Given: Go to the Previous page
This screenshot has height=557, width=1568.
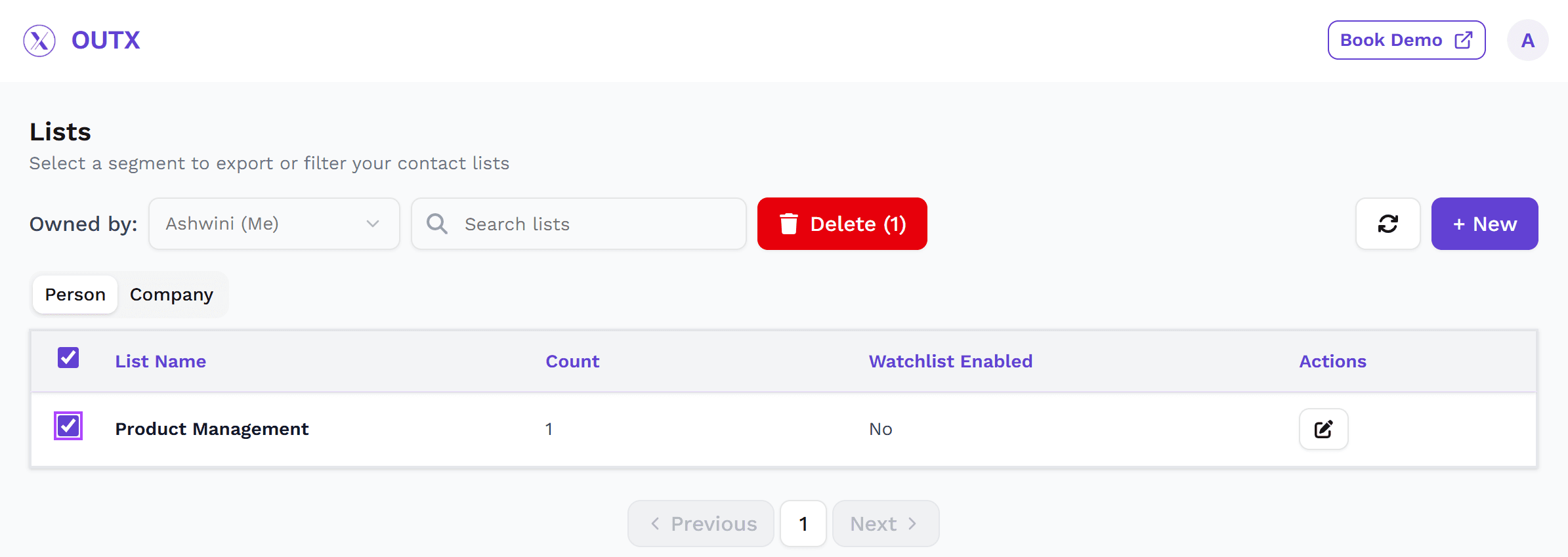Looking at the screenshot, I should pos(701,524).
